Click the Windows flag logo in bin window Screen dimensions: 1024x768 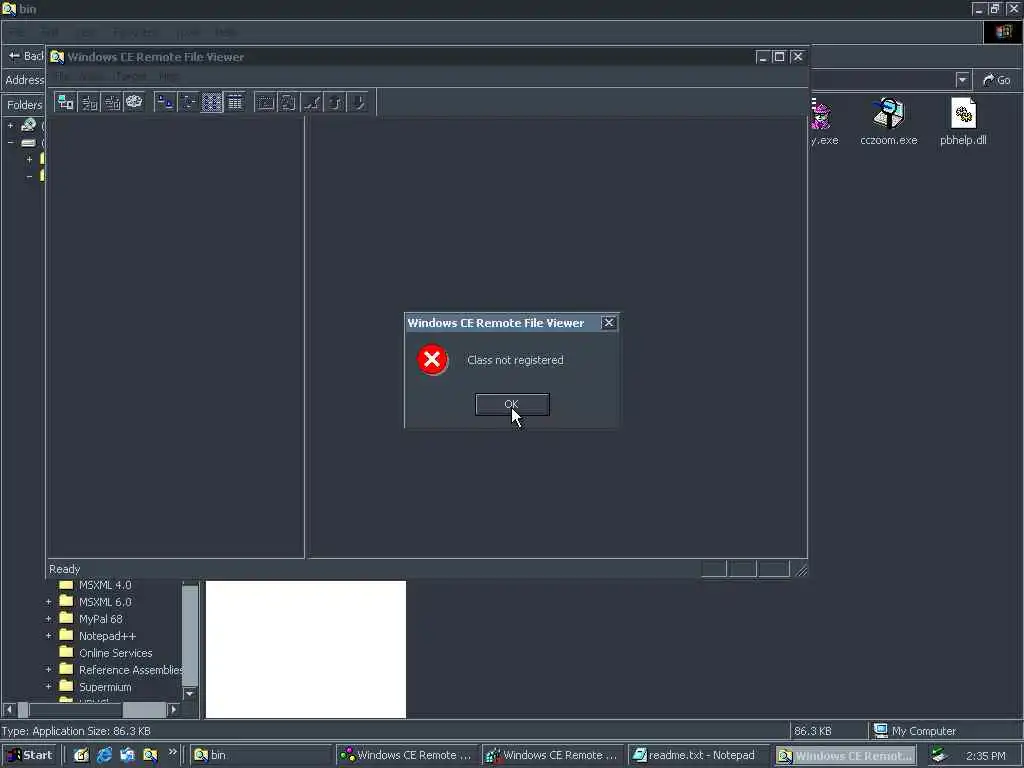[1003, 32]
